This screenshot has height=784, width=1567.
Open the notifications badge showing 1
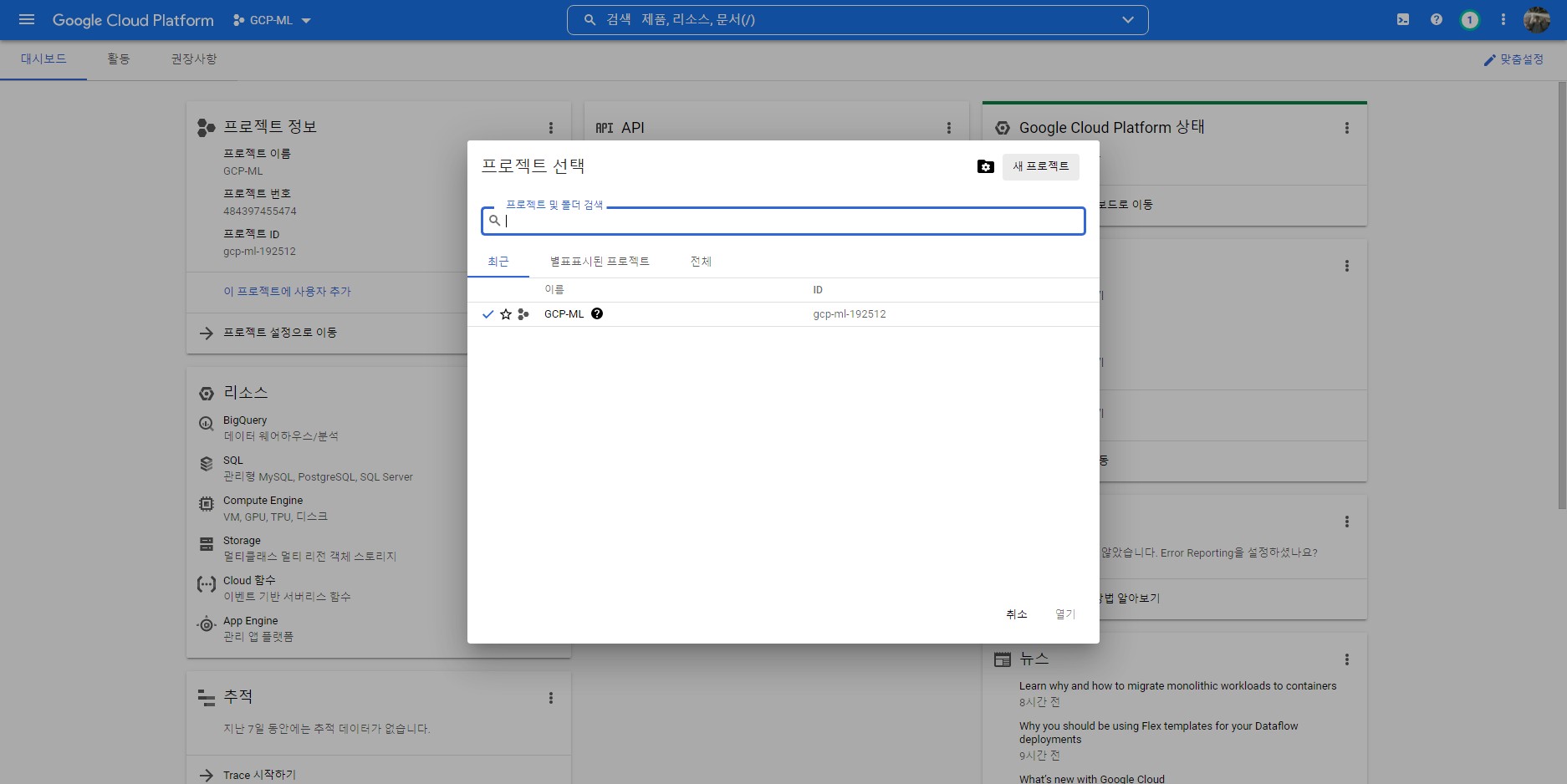coord(1469,20)
